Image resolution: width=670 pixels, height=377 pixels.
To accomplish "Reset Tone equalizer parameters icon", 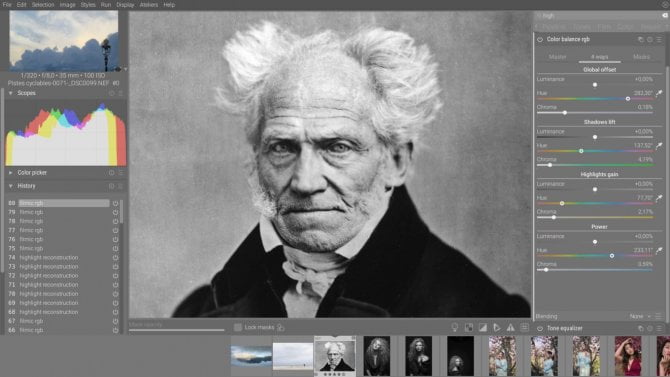I will 650,328.
